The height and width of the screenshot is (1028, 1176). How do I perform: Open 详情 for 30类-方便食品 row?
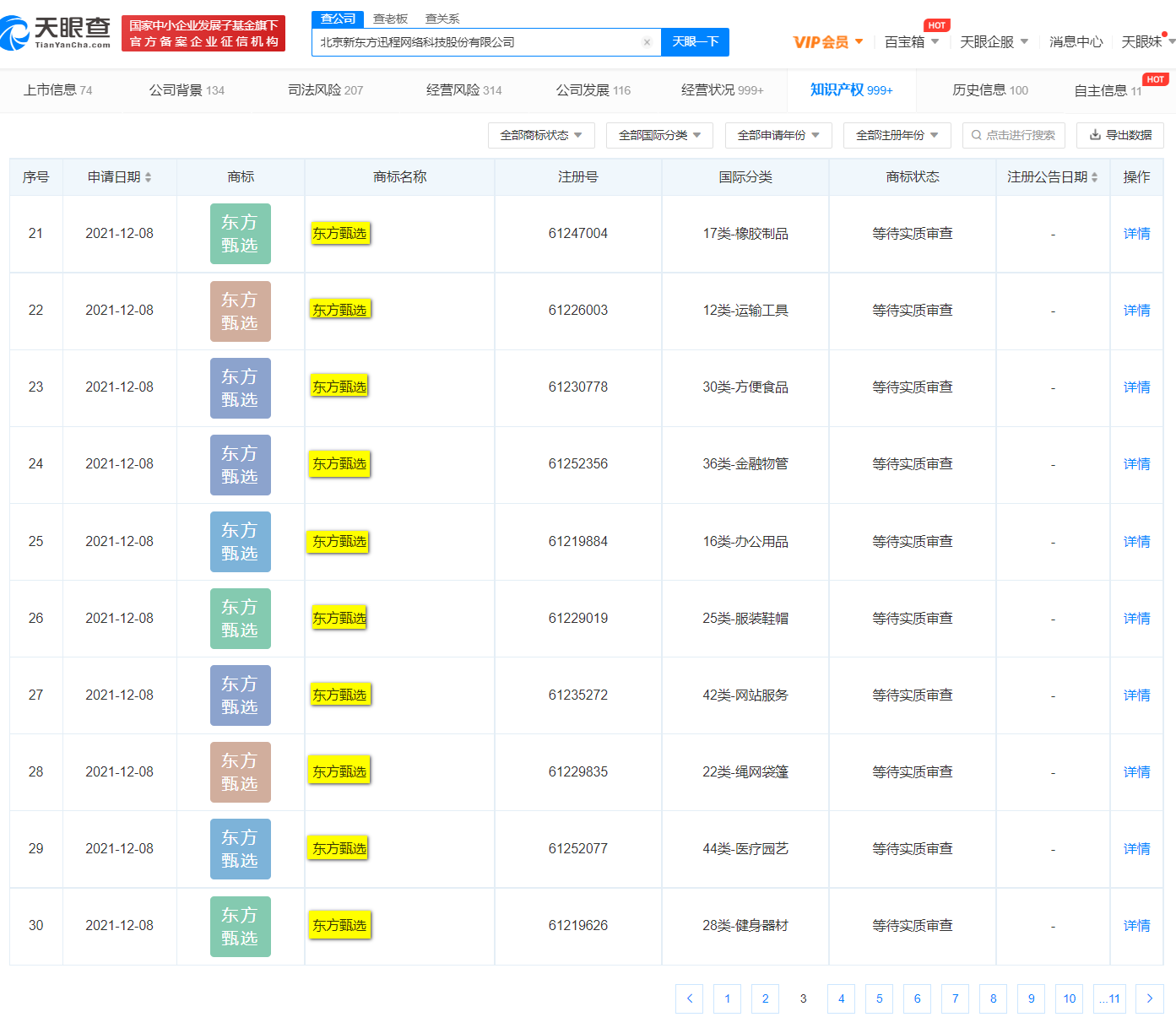(1136, 387)
